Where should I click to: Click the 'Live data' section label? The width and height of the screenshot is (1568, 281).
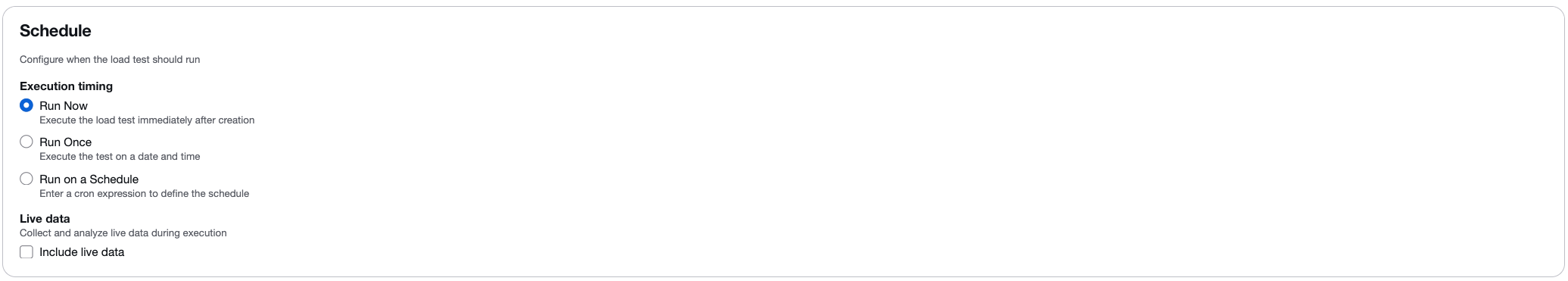click(45, 219)
